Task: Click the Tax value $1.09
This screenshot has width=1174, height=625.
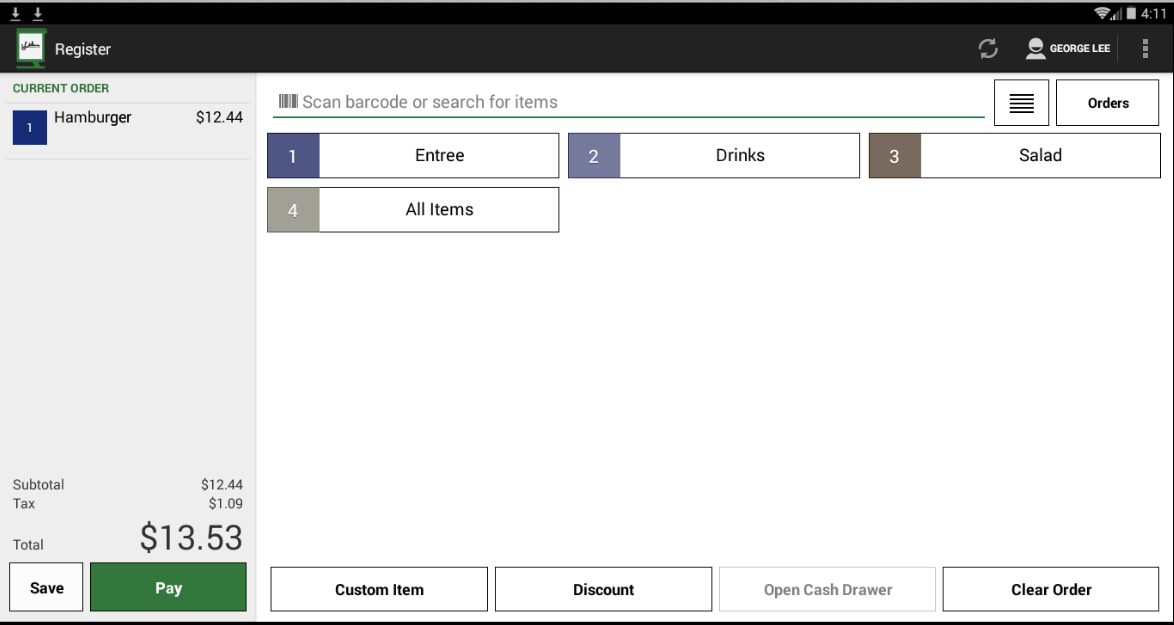Action: (x=225, y=504)
